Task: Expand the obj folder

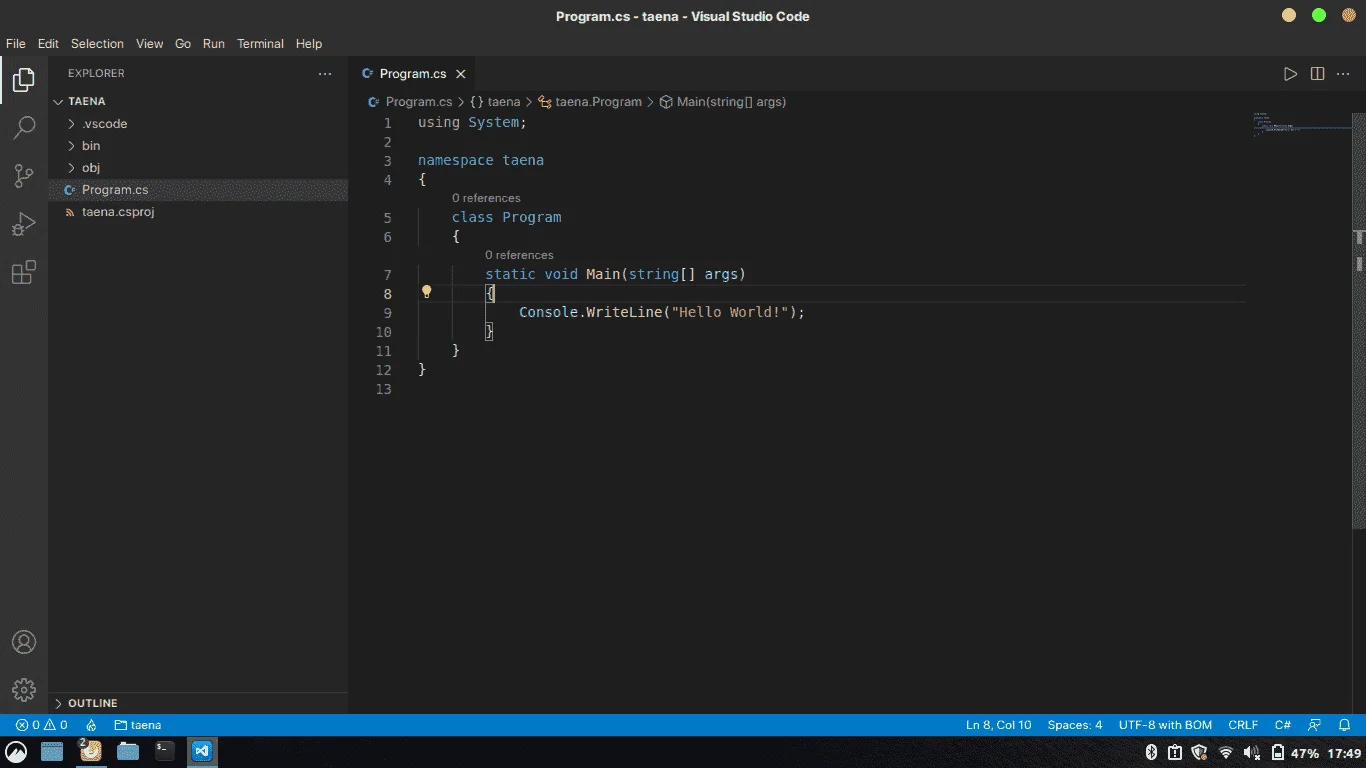Action: [198, 168]
